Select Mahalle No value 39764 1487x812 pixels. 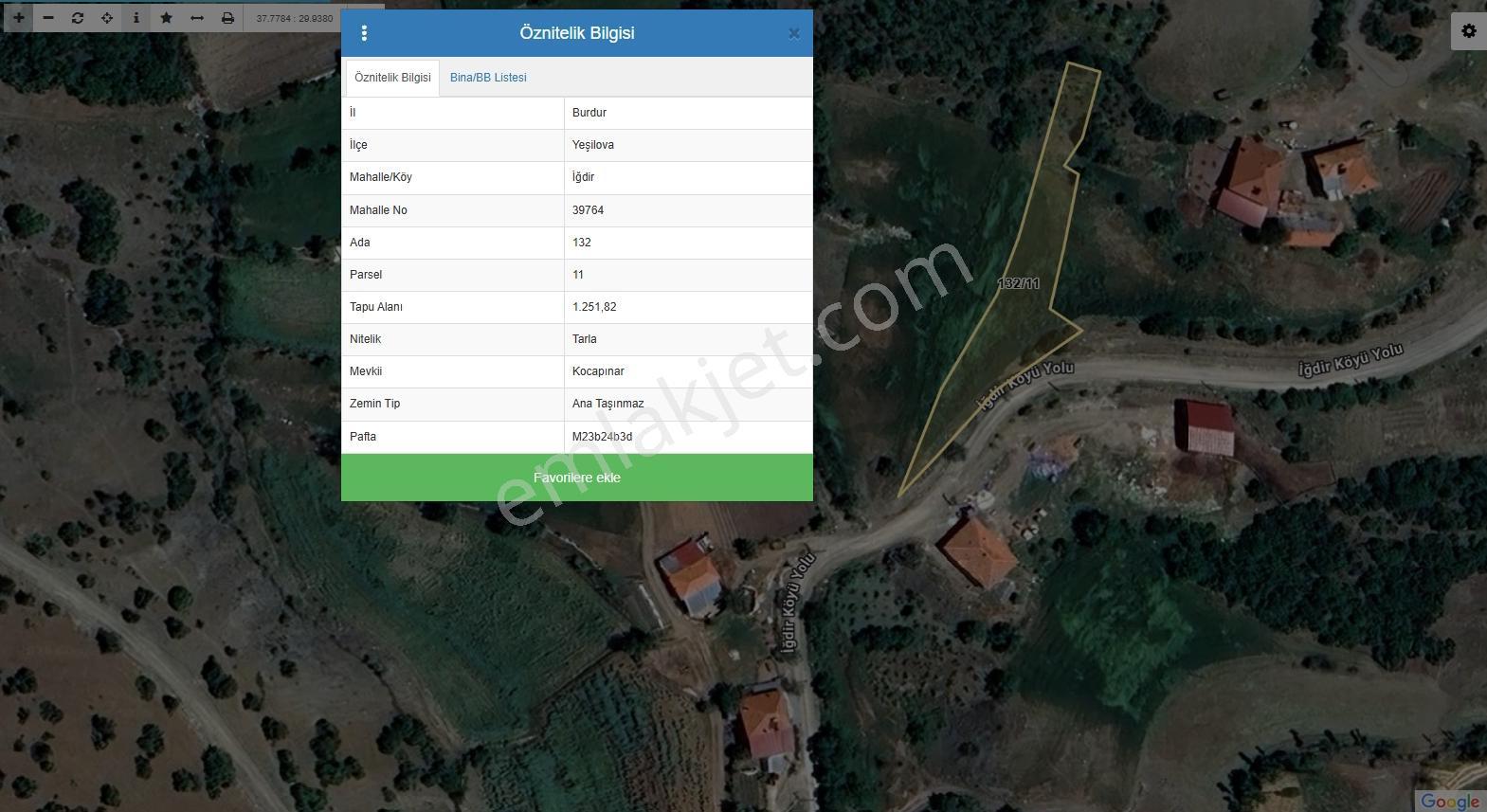(588, 210)
